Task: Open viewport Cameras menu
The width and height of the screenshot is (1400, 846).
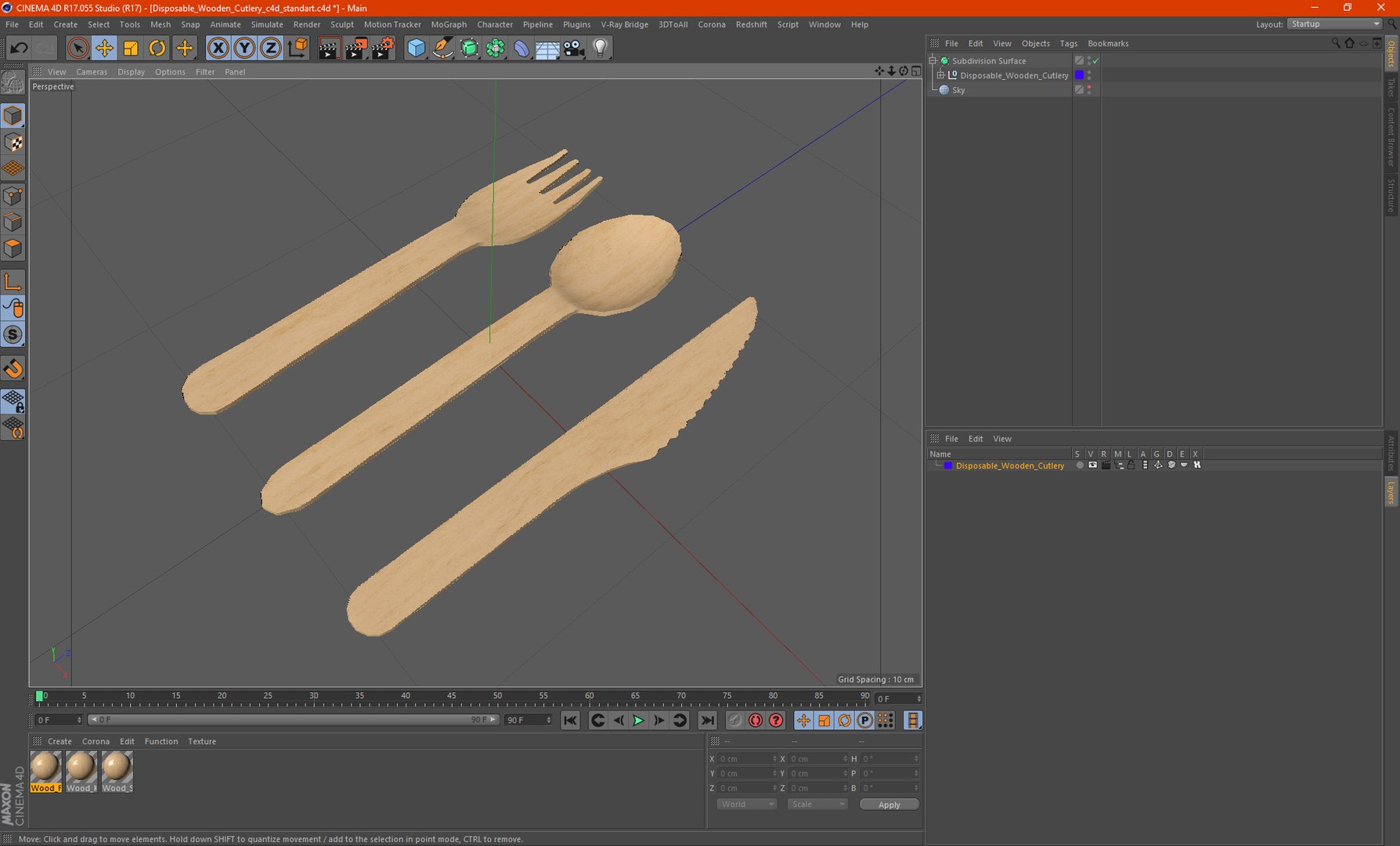Action: 92,72
